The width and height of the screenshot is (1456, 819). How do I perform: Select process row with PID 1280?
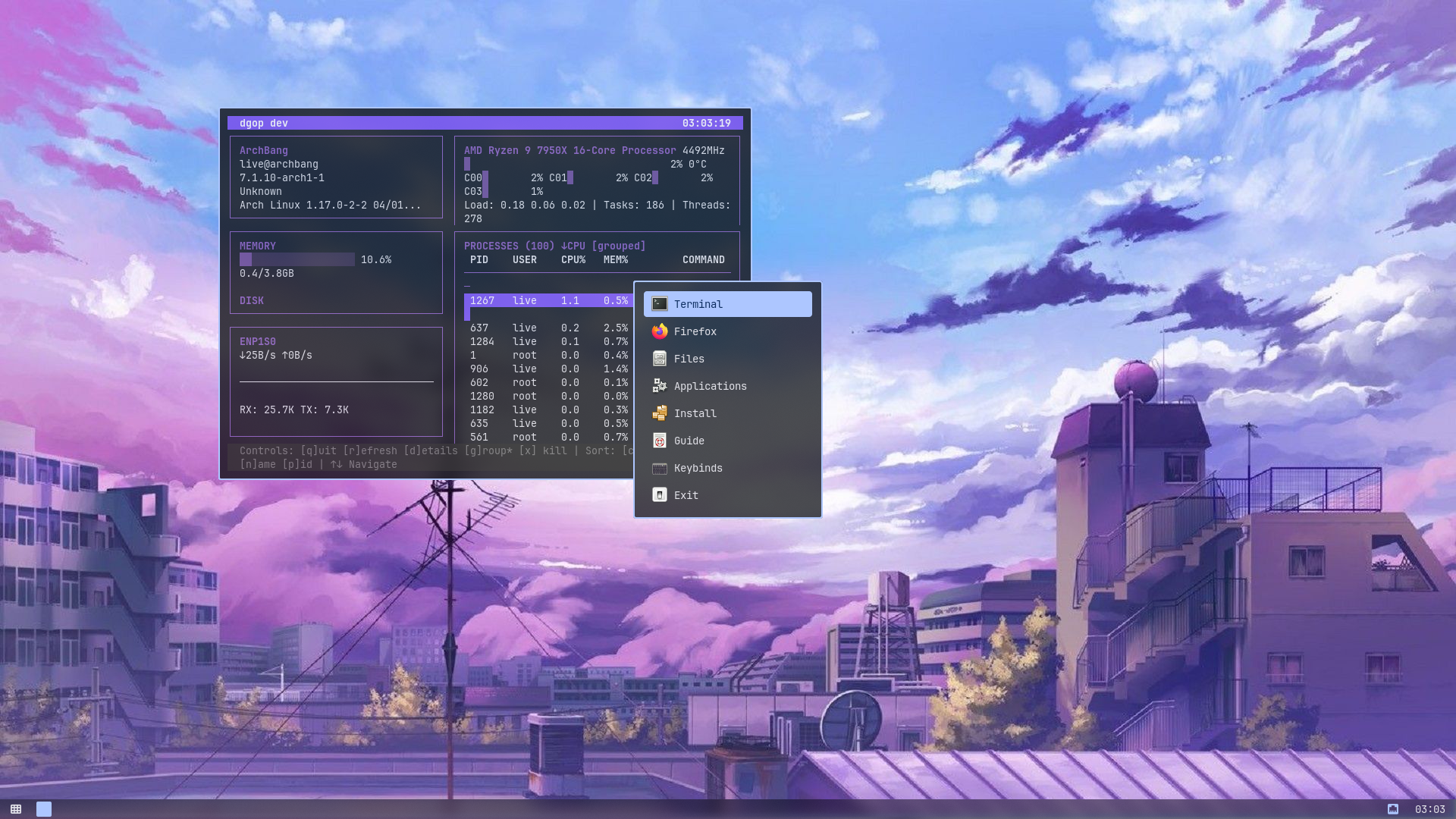pos(549,396)
